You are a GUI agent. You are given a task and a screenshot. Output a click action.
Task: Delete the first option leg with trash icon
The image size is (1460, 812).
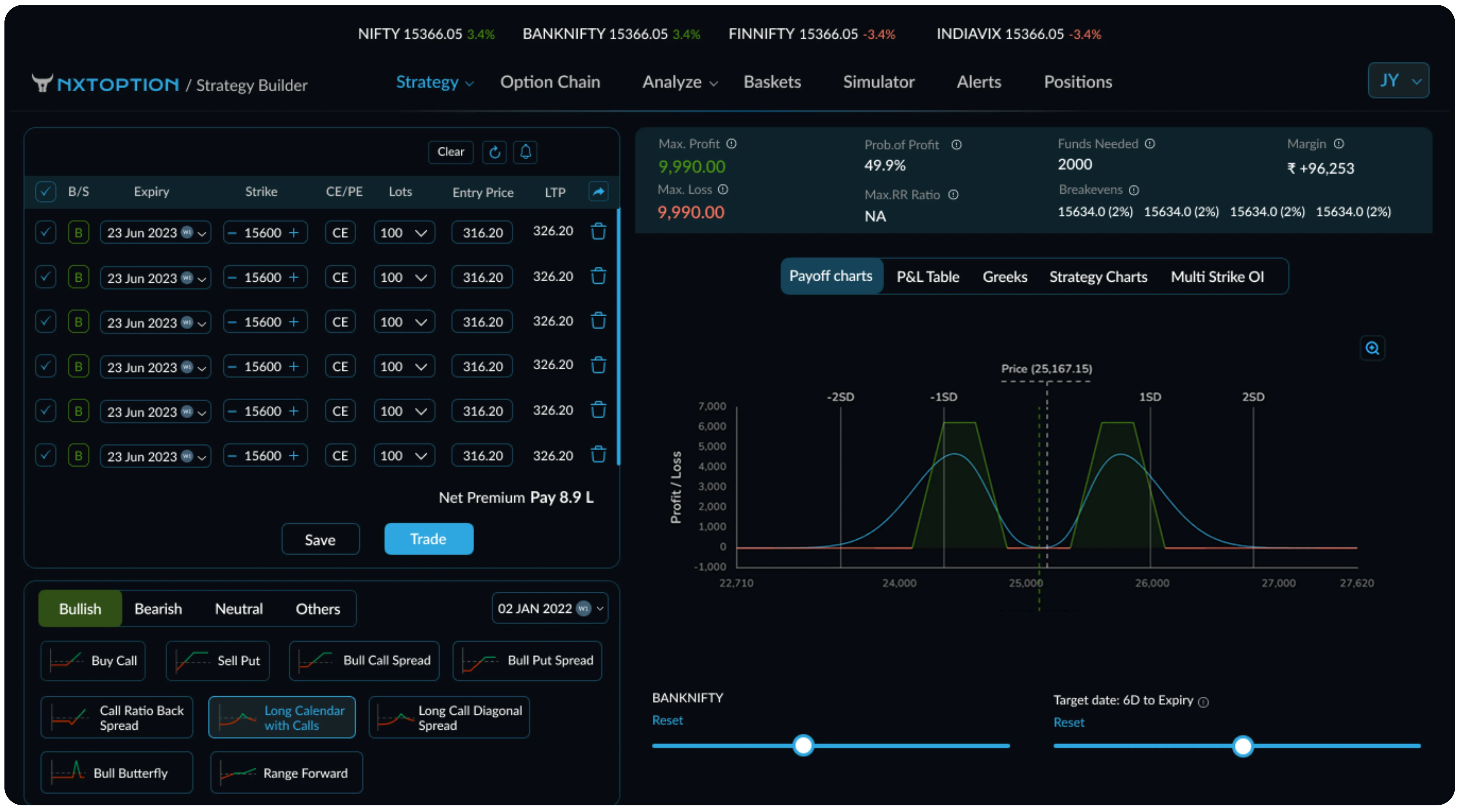tap(599, 232)
